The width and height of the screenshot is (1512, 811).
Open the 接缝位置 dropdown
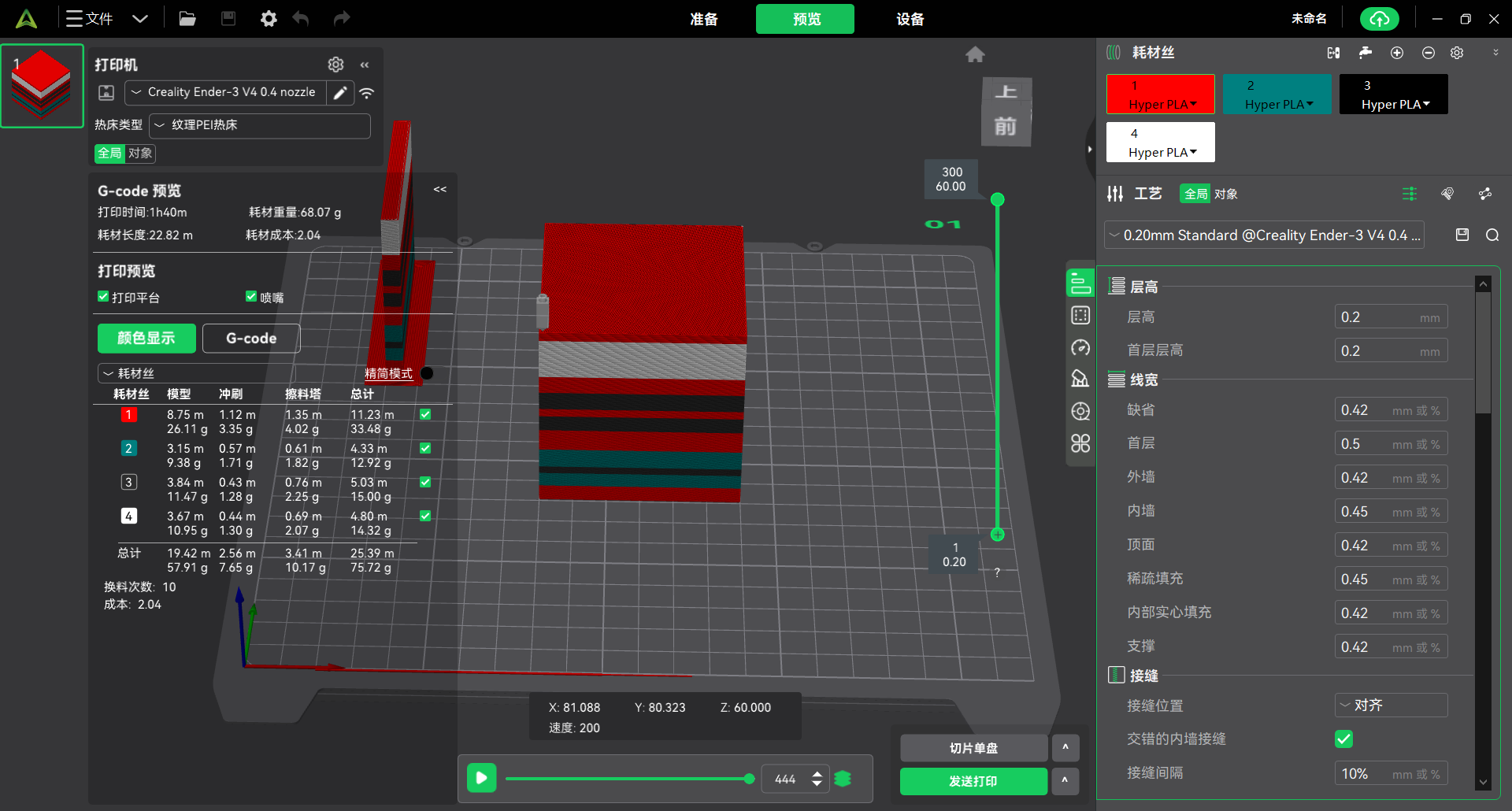point(1390,705)
